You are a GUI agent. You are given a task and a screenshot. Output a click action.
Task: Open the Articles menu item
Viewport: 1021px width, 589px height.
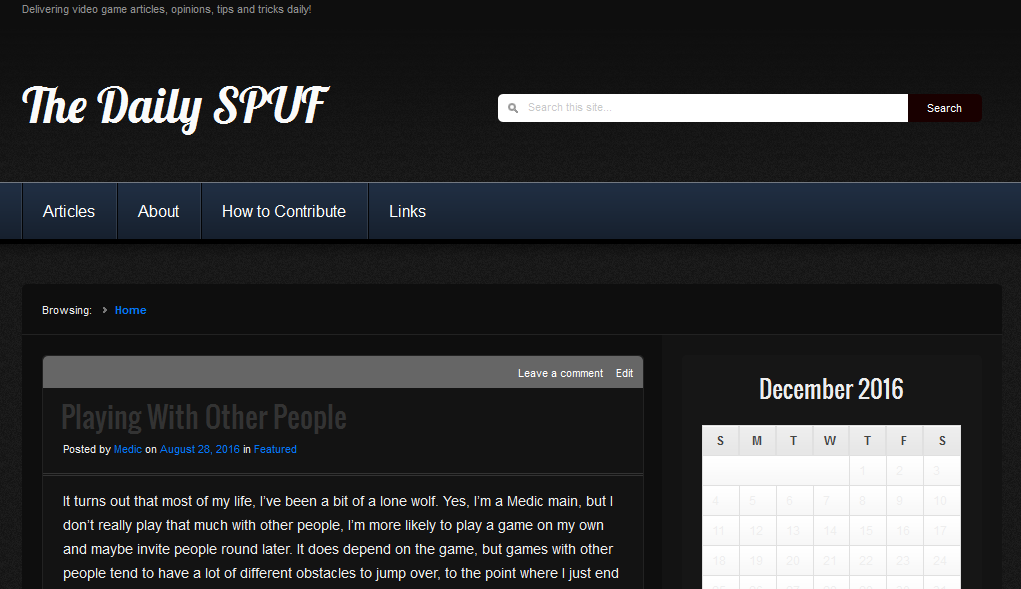click(69, 212)
